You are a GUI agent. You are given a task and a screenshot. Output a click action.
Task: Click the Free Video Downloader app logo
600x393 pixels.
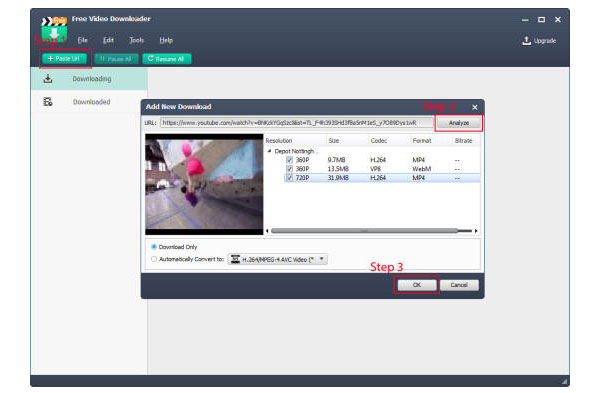pos(54,28)
